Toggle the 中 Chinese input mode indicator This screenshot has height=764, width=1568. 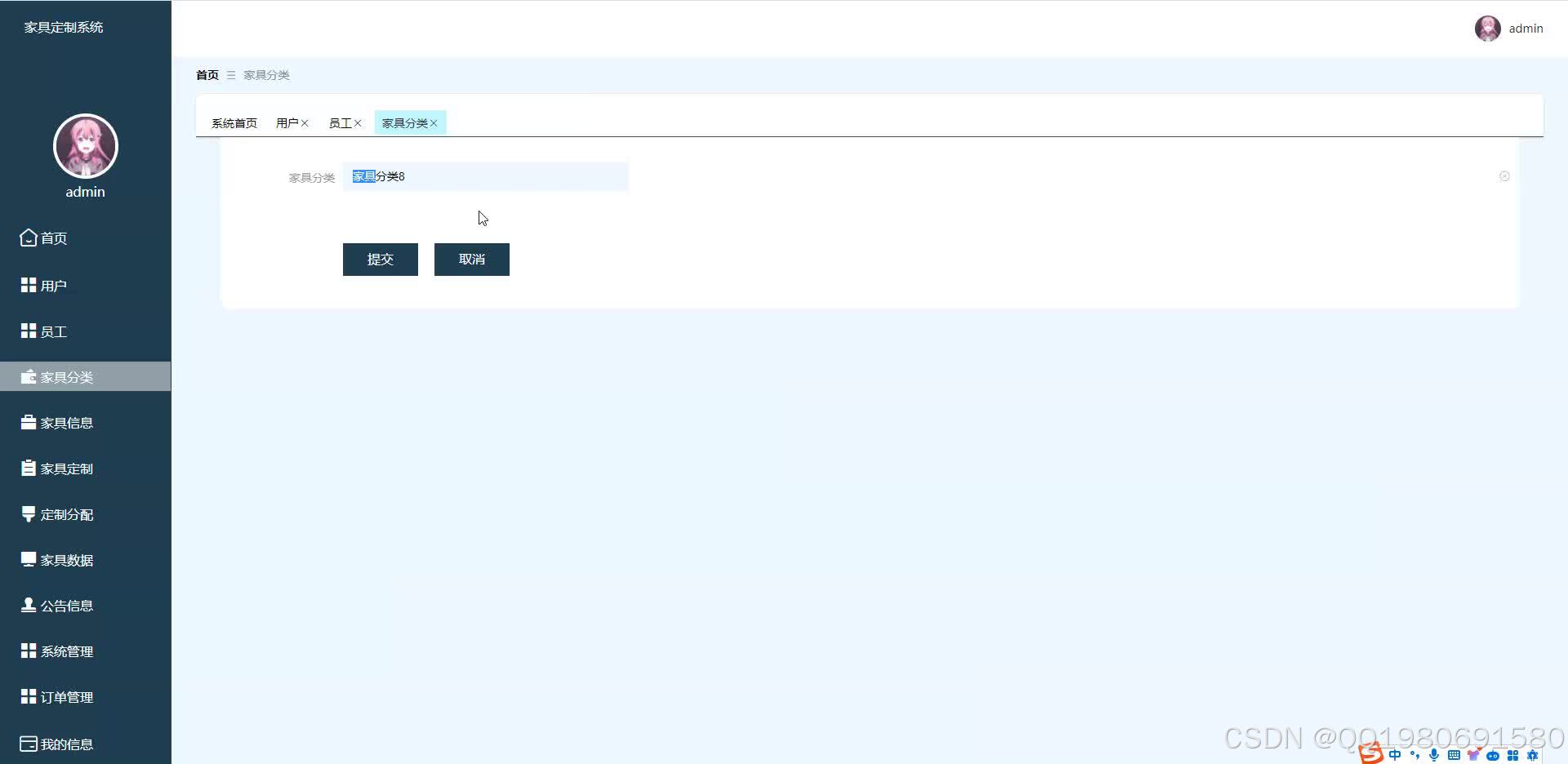1395,755
